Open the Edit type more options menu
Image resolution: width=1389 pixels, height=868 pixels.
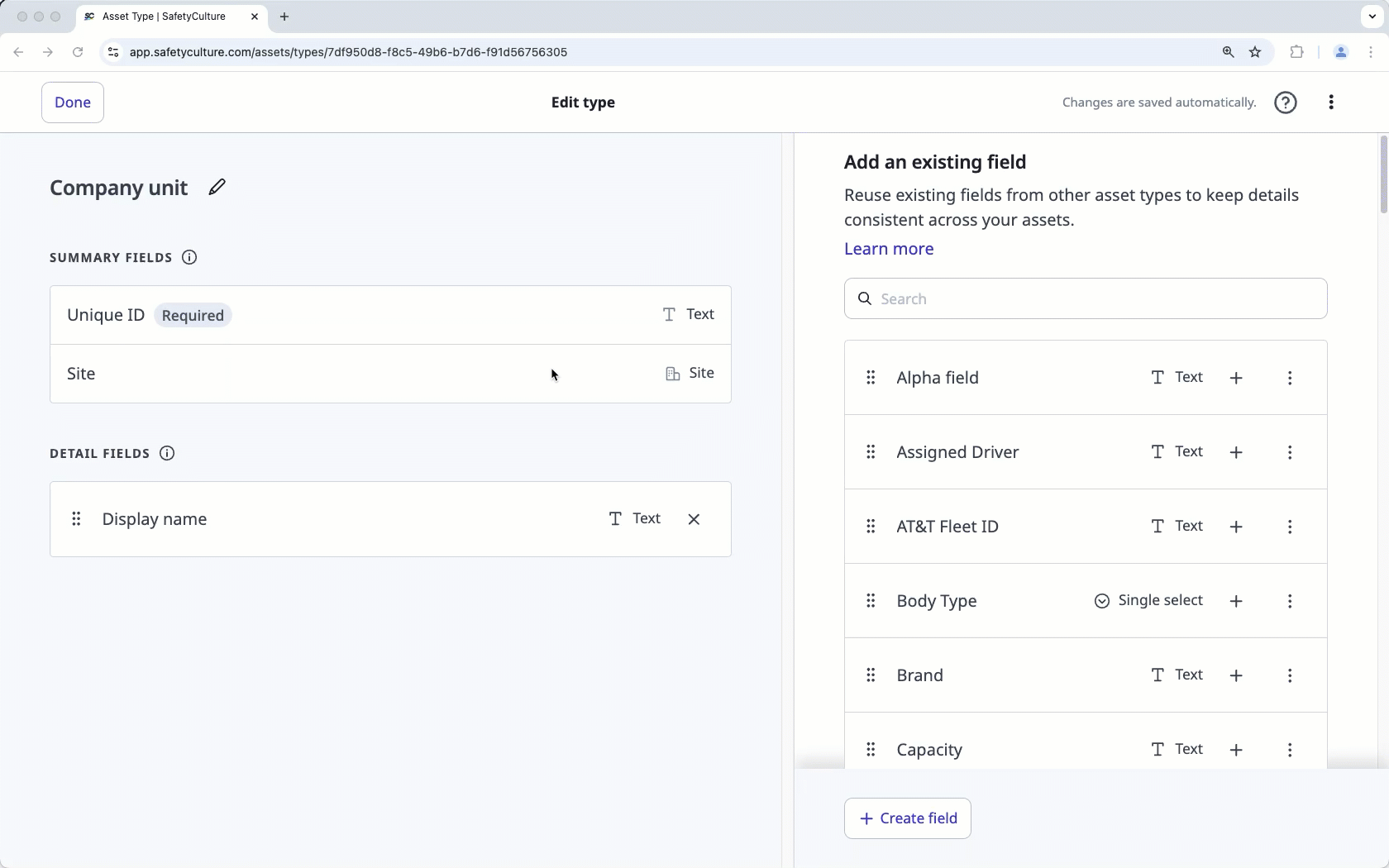1331,103
